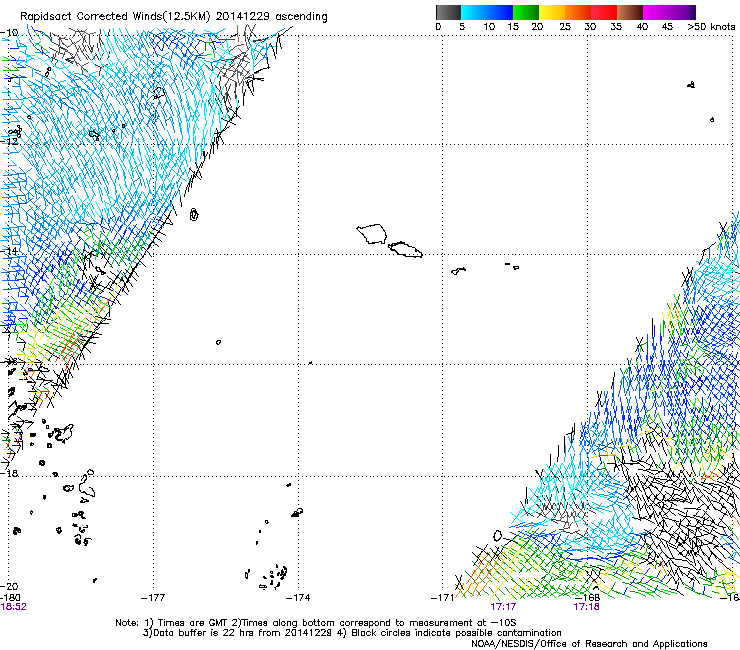This screenshot has width=740, height=650.
Task: Click the NOAA/NESDIS credit text
Action: coord(589,644)
